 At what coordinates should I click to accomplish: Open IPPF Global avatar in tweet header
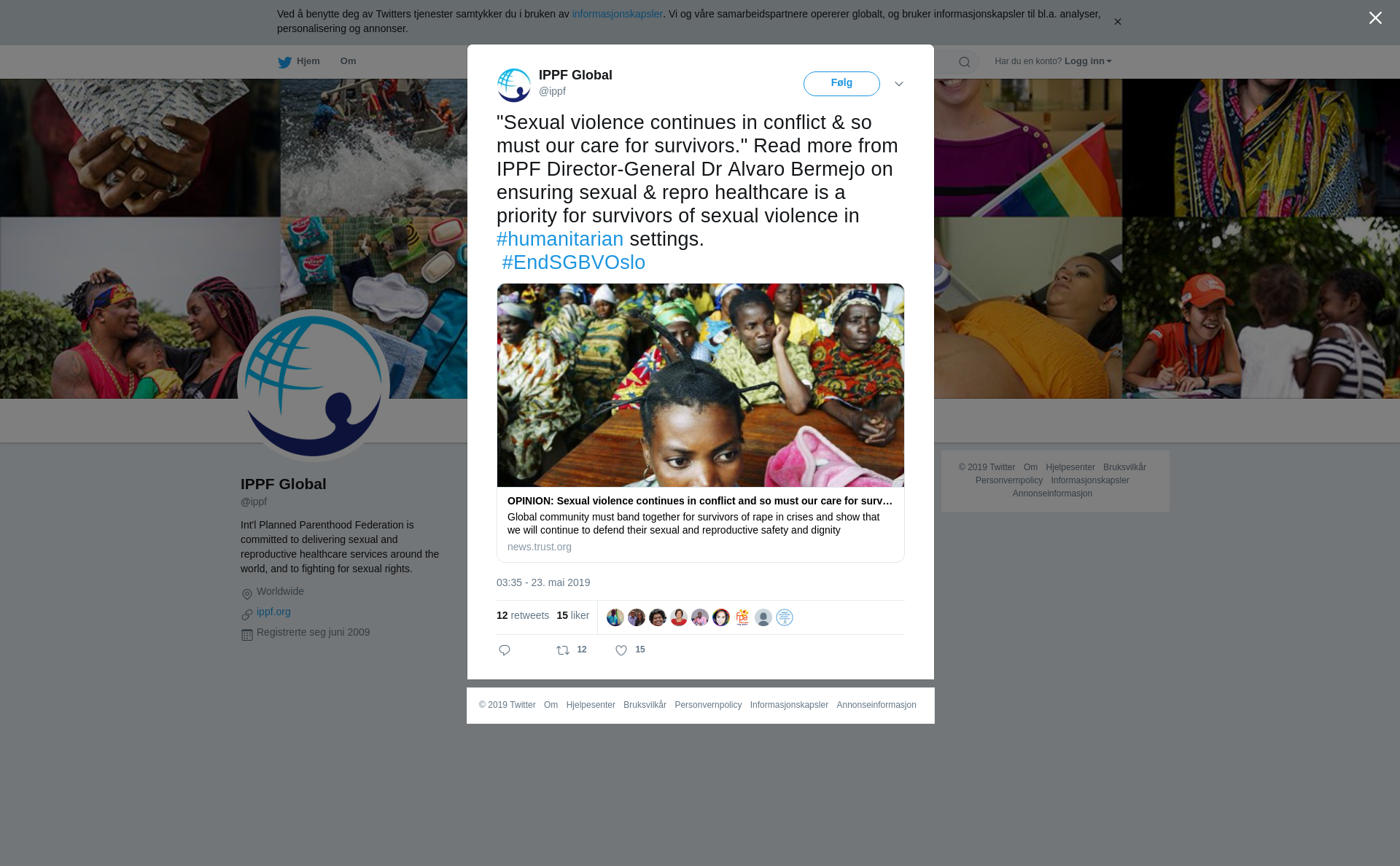coord(514,85)
